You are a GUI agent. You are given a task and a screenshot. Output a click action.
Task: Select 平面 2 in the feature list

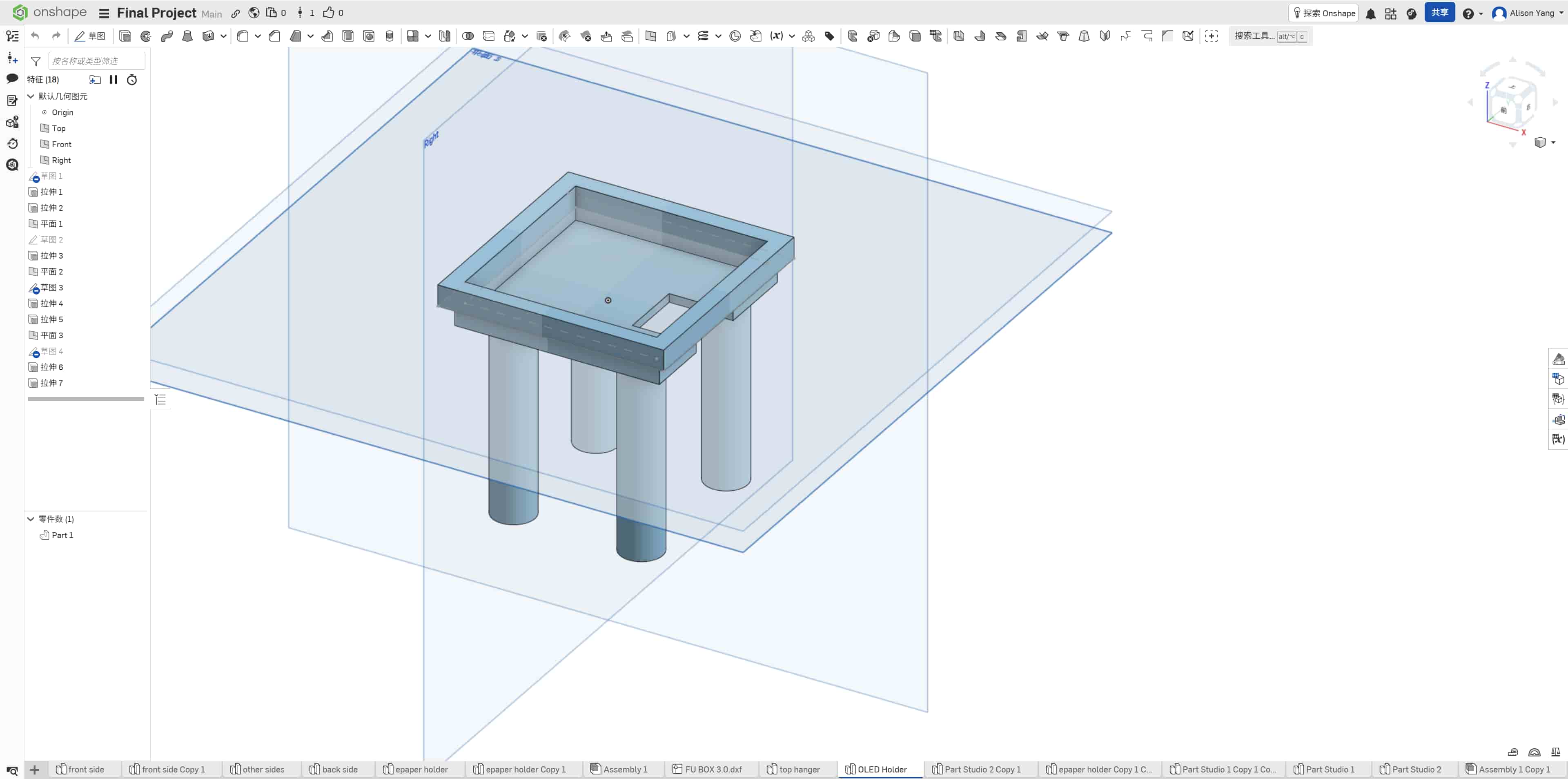(x=51, y=272)
